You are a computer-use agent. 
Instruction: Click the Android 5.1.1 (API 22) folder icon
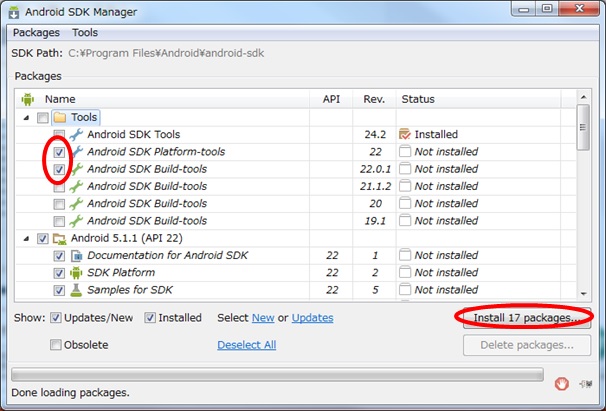click(x=60, y=239)
